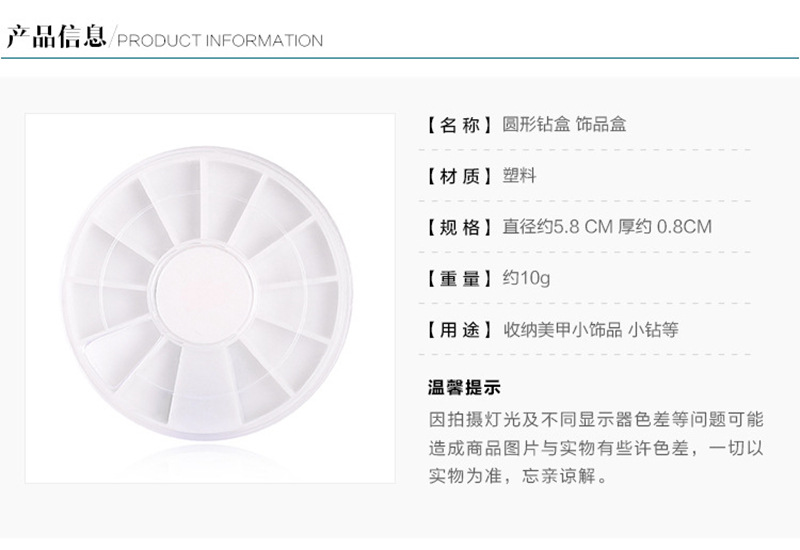
Task: Select the 【规格】 label
Action: click(x=460, y=227)
